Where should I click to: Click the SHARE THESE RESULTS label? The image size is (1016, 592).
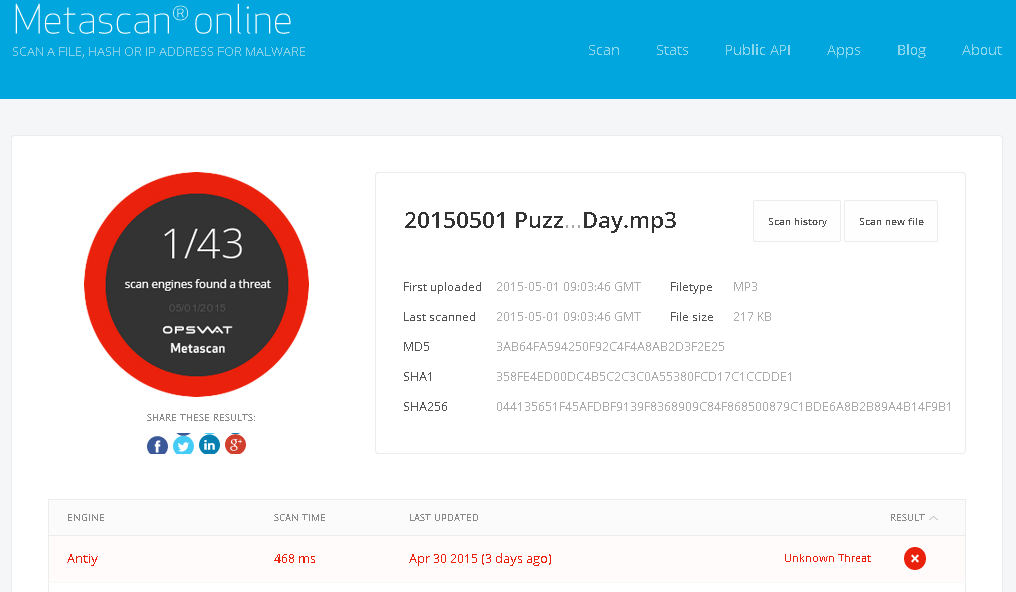(x=201, y=418)
